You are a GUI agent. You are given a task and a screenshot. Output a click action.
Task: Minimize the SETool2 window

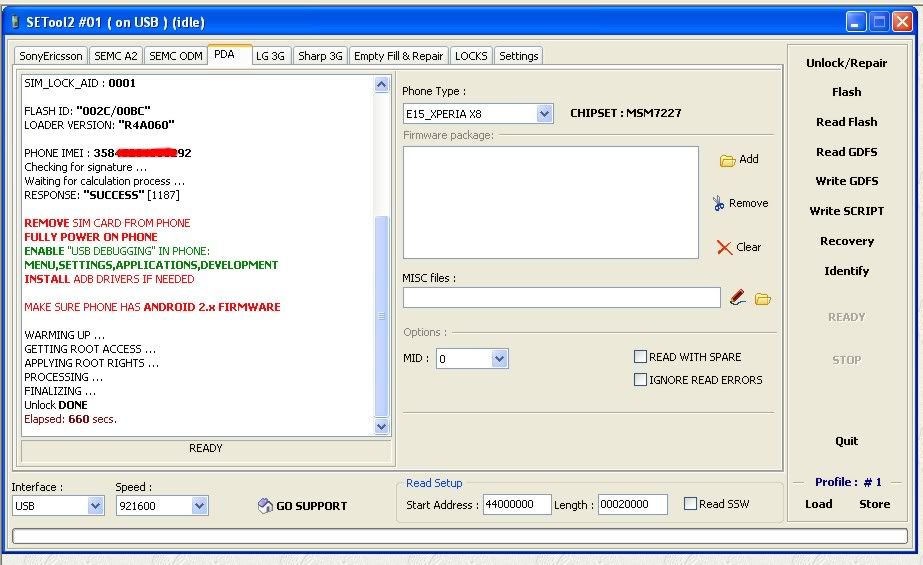(x=856, y=22)
